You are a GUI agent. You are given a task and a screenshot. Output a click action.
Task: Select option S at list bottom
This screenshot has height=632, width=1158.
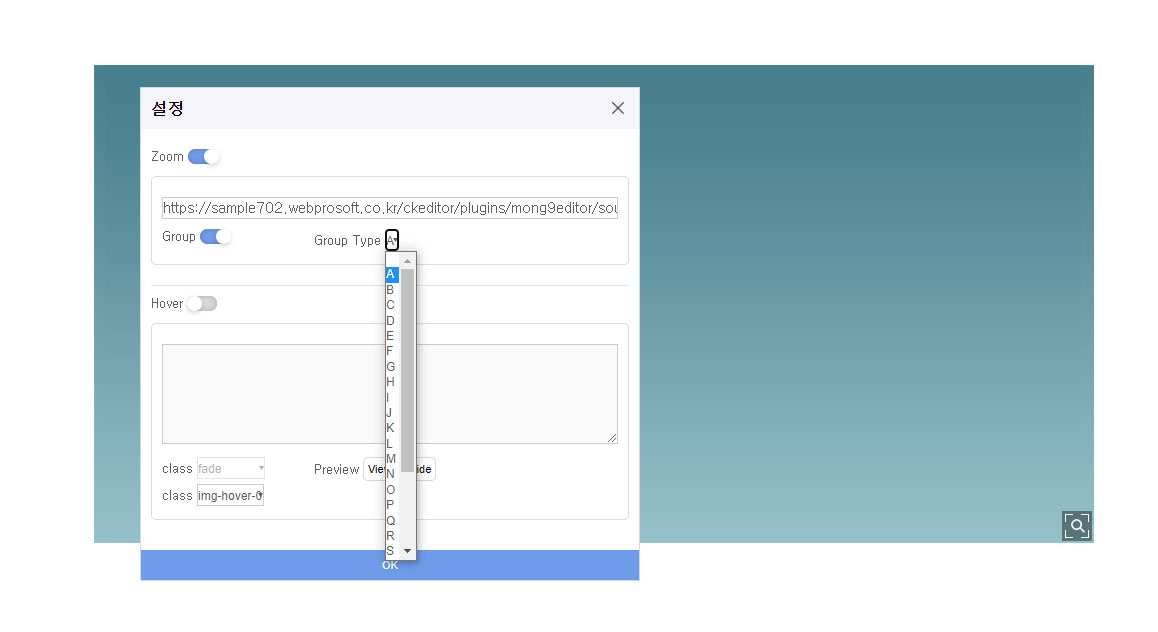pyautogui.click(x=391, y=551)
